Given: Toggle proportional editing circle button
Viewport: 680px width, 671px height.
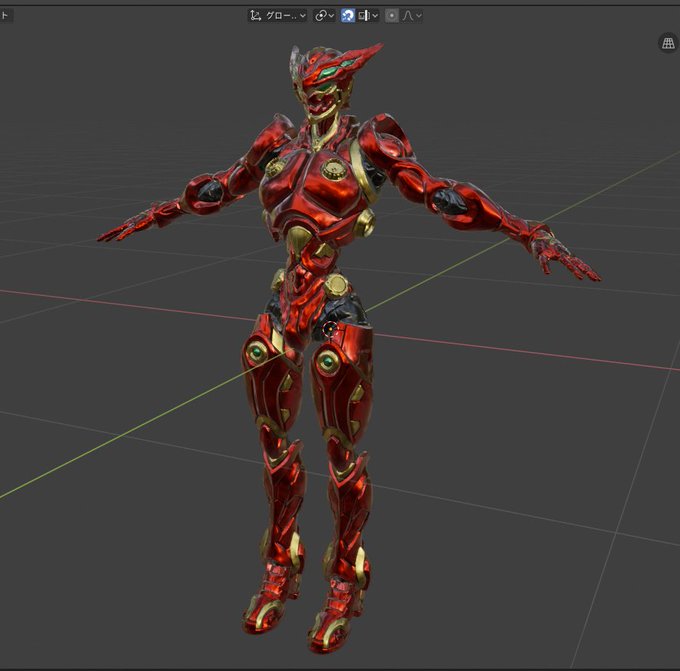Looking at the screenshot, I should 392,16.
